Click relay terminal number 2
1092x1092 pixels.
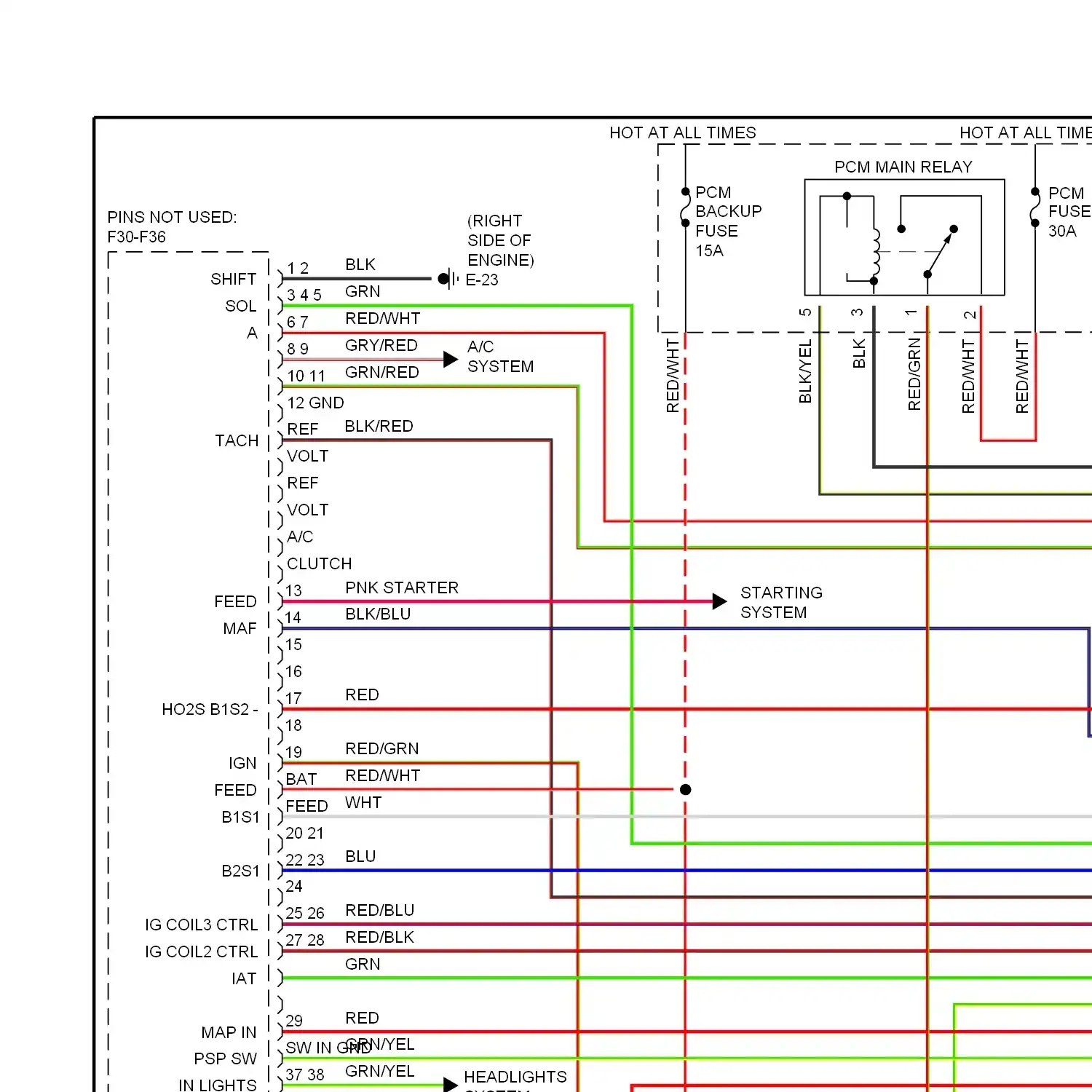[x=969, y=315]
